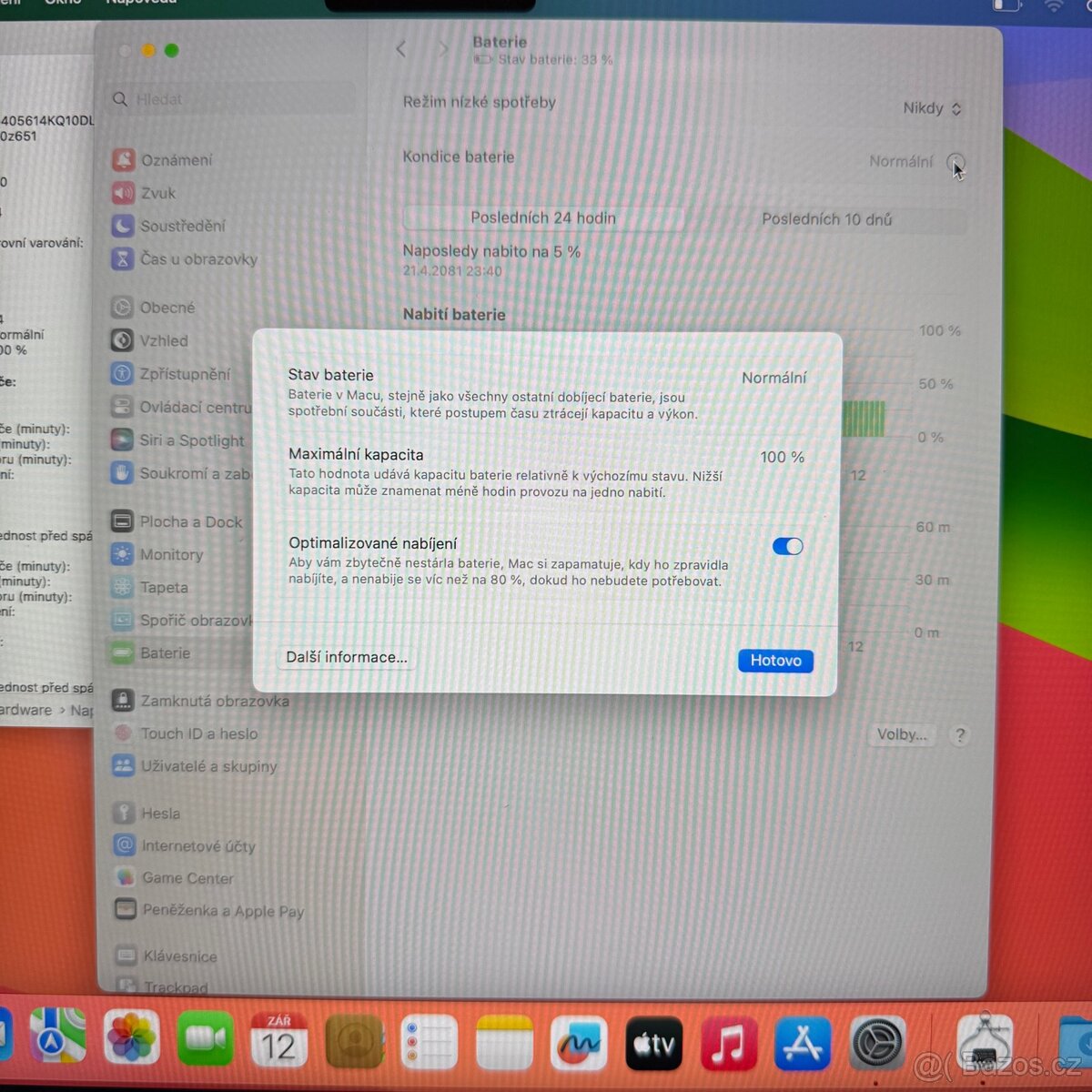
Task: Select Tapeta in the settings sidebar
Action: (x=164, y=587)
